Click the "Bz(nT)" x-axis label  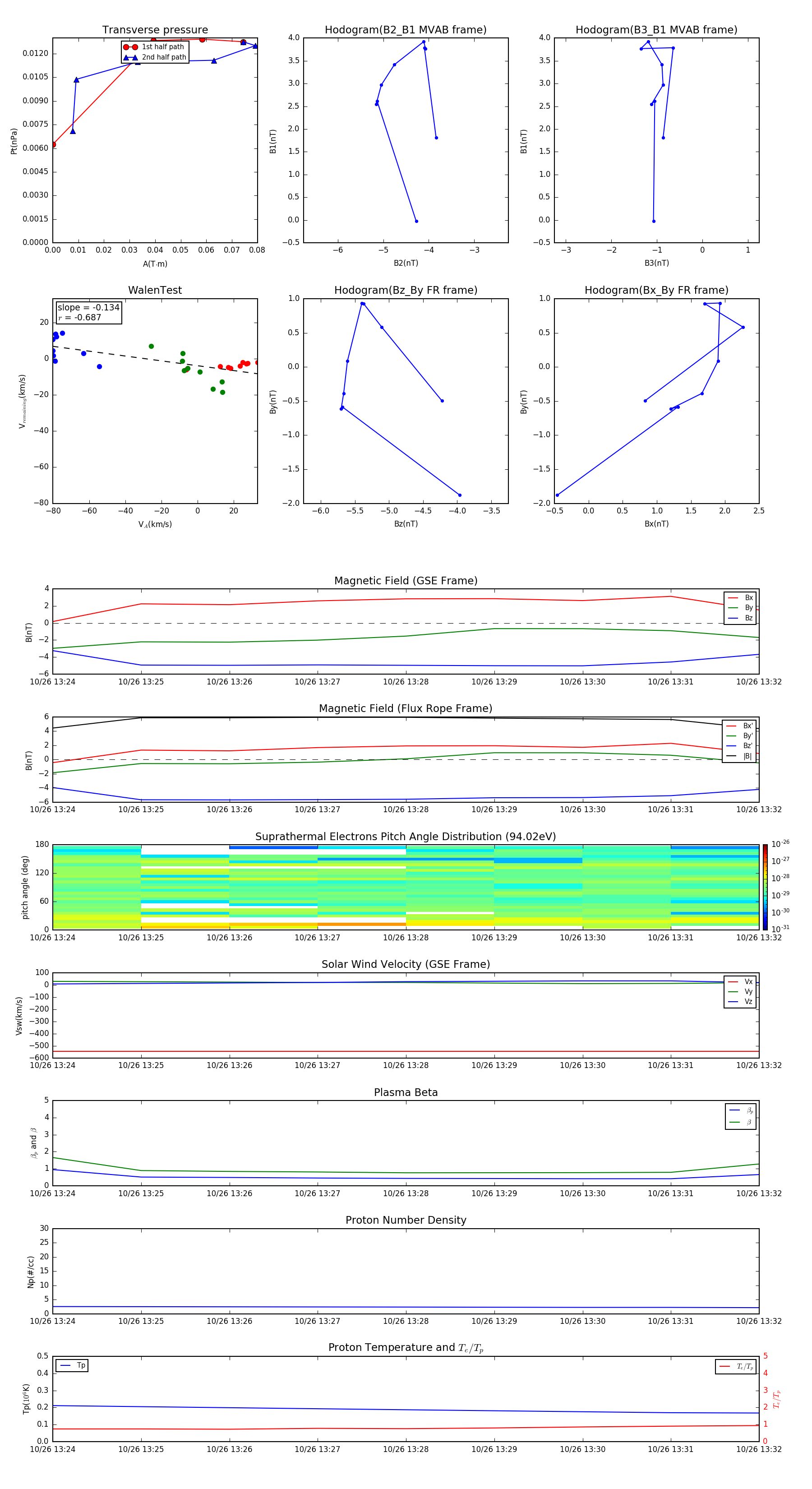point(406,524)
